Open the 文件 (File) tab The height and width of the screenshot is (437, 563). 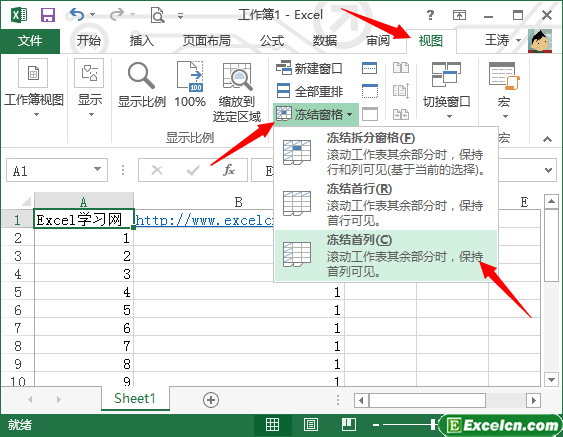30,41
